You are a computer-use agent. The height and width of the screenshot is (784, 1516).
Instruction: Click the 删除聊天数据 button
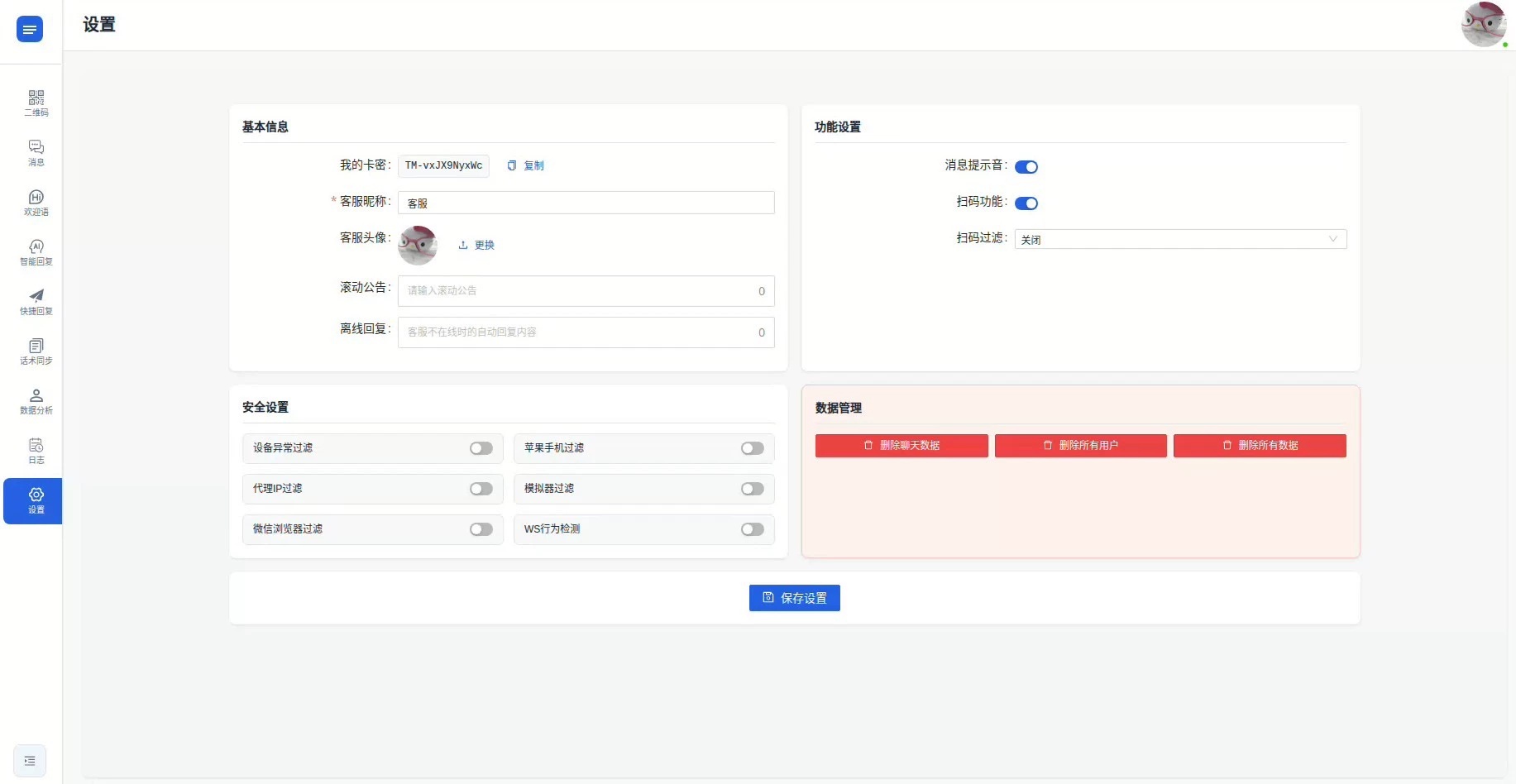click(x=901, y=446)
